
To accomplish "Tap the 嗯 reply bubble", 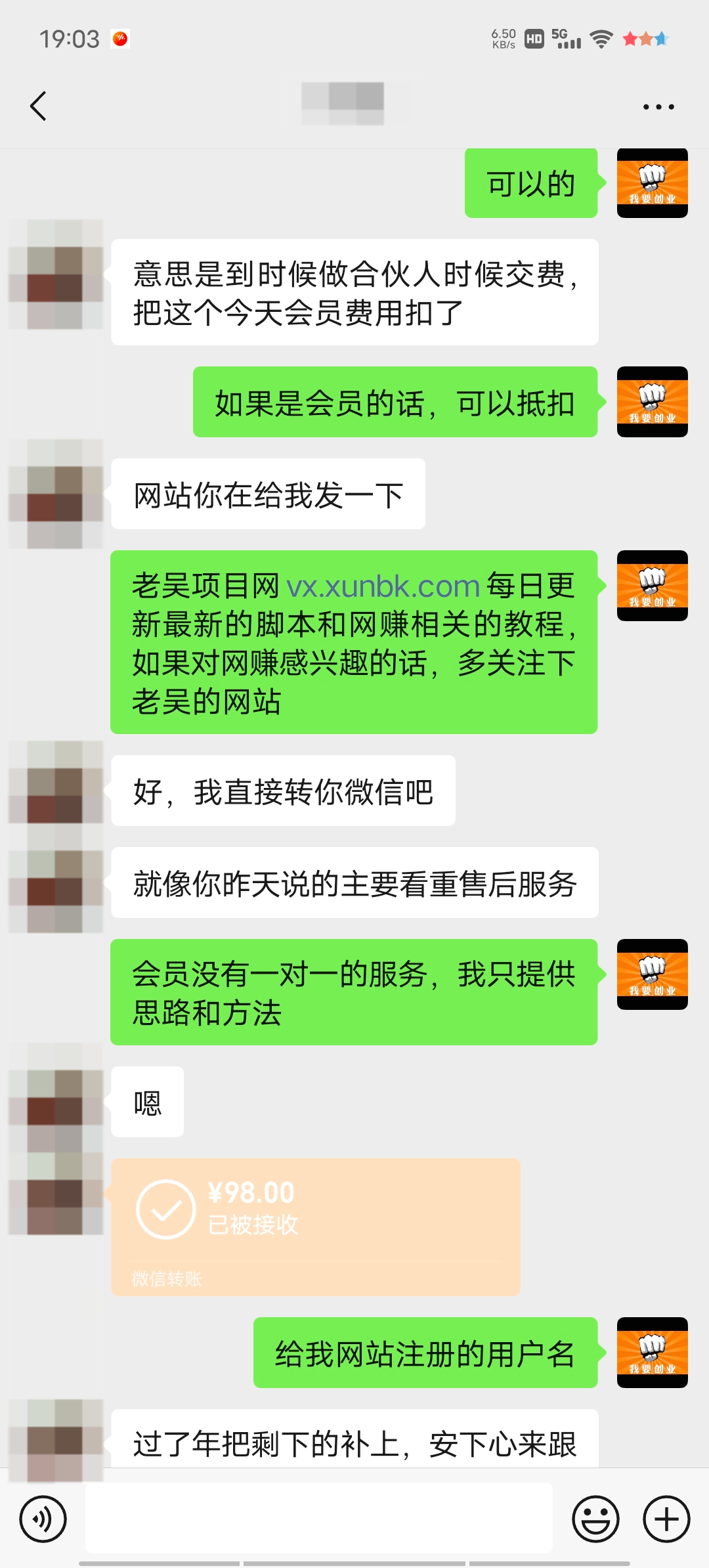I will point(148,1102).
